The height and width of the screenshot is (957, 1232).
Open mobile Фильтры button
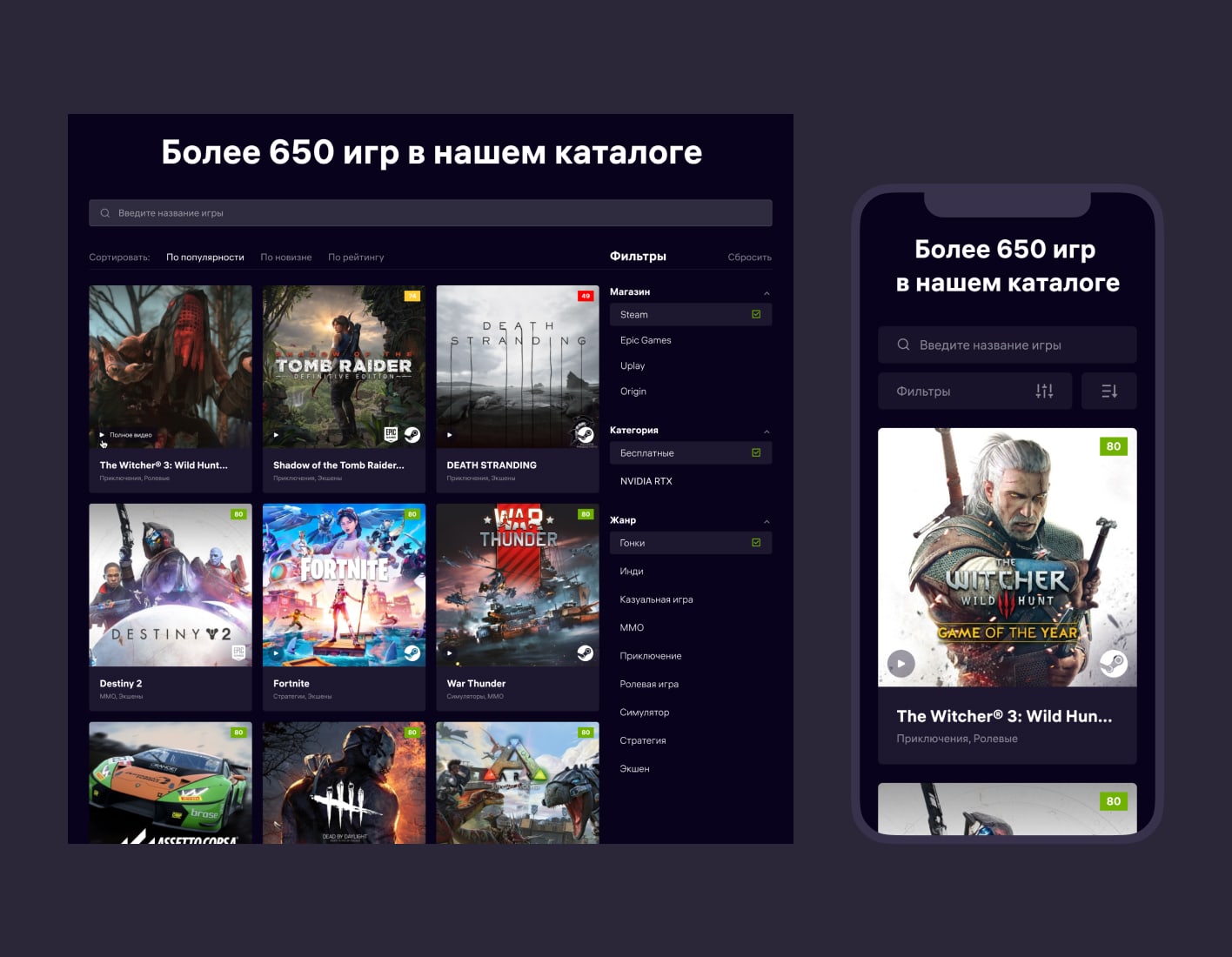975,391
